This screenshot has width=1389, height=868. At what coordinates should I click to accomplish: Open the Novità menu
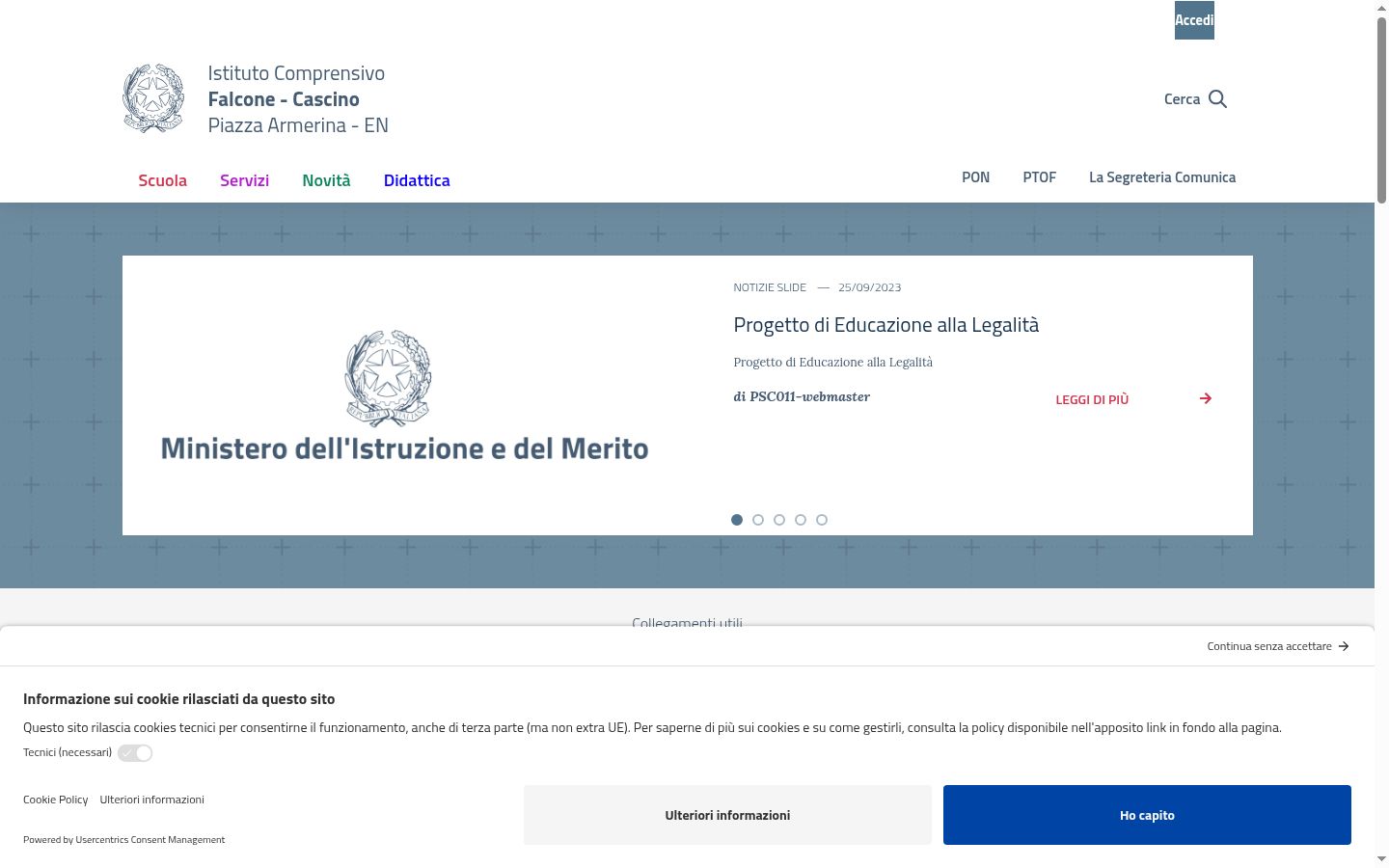point(326,180)
